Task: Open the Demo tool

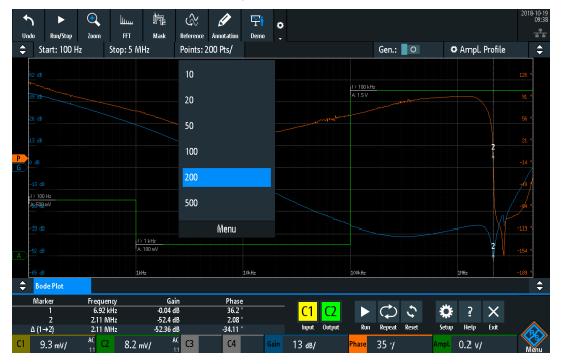Action: 257,25
